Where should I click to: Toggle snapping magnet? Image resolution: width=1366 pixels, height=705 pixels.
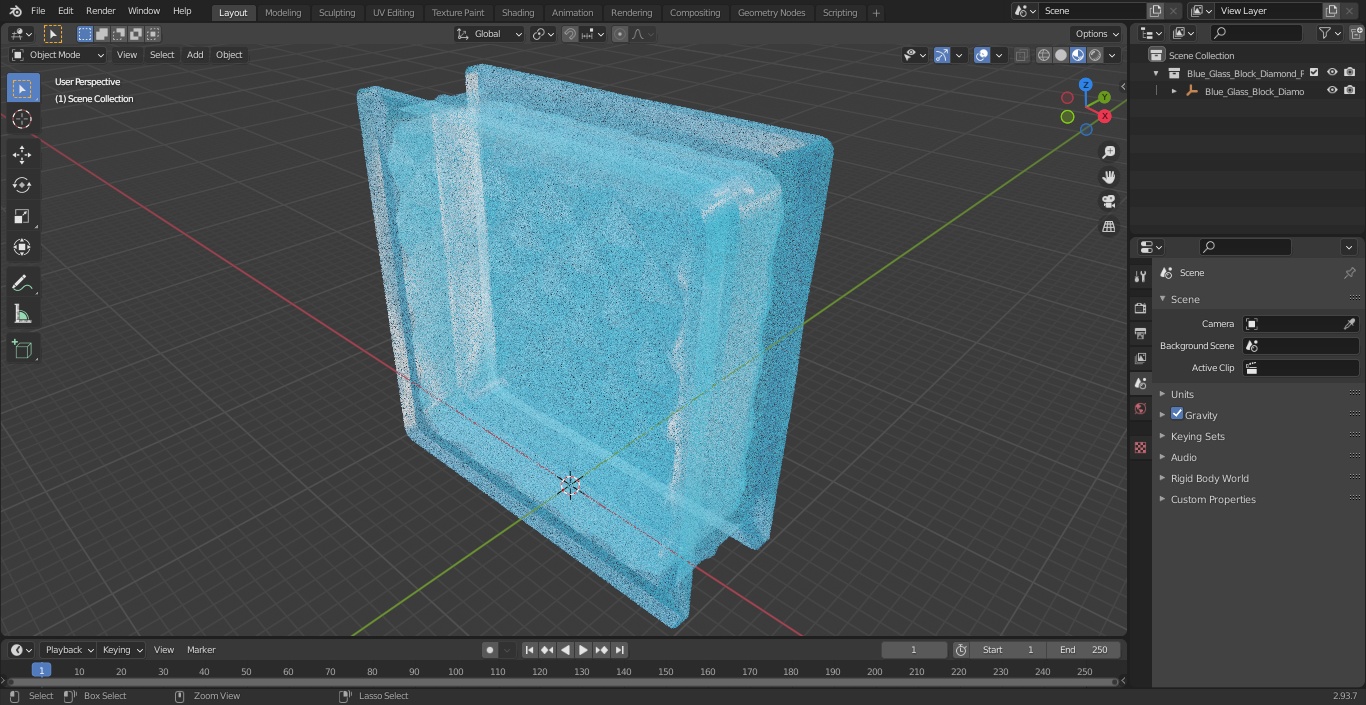click(x=569, y=34)
